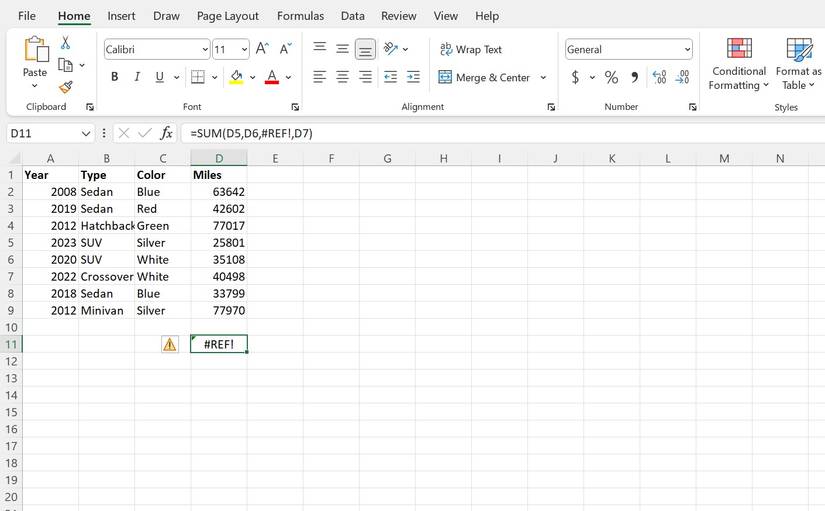Image resolution: width=825 pixels, height=511 pixels.
Task: Click the error warning icon beside D11
Action: (169, 344)
